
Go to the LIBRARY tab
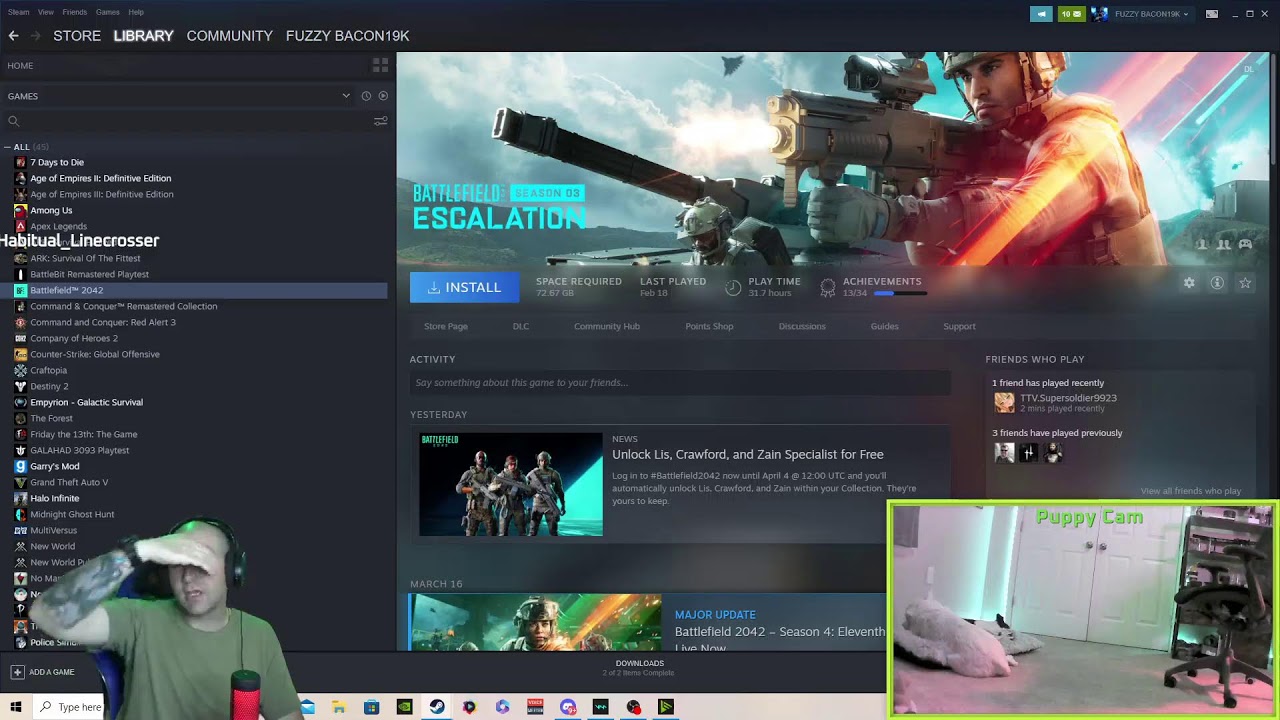[x=143, y=36]
